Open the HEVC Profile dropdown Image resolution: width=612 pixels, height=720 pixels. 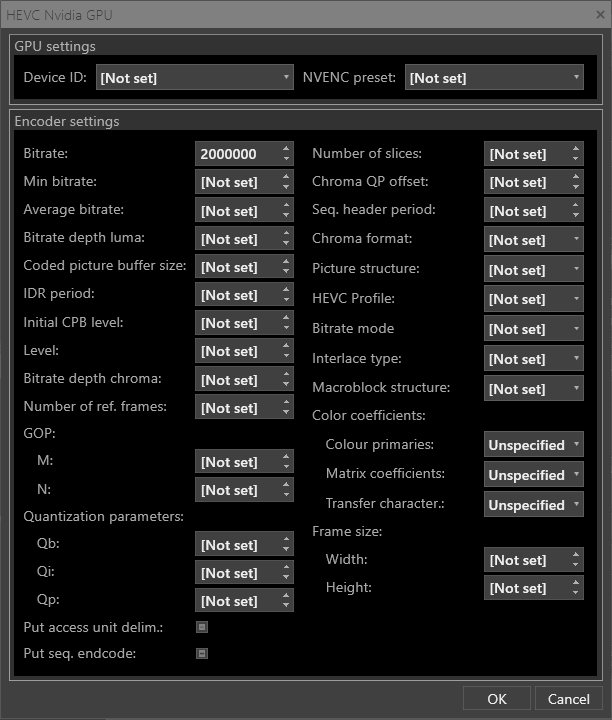click(x=533, y=298)
